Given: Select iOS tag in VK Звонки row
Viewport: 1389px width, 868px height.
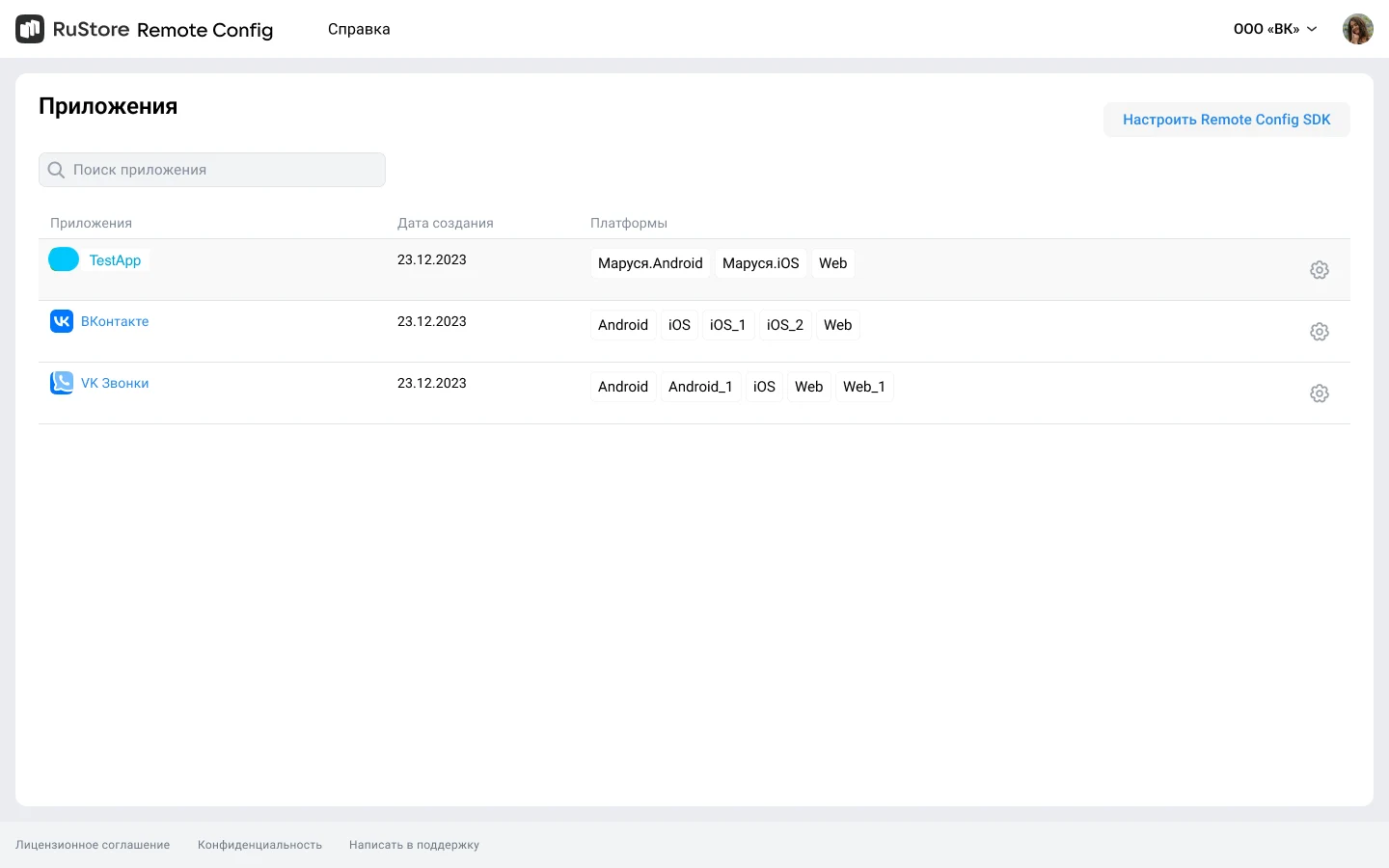Looking at the screenshot, I should click(x=765, y=387).
